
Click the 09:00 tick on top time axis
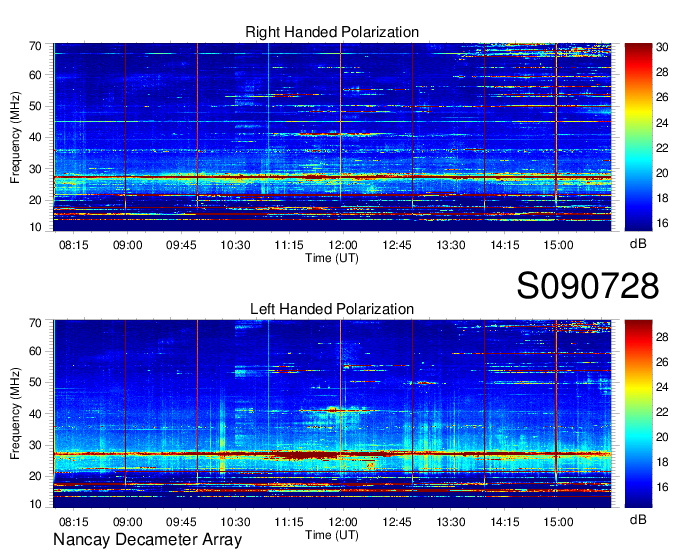click(x=128, y=245)
